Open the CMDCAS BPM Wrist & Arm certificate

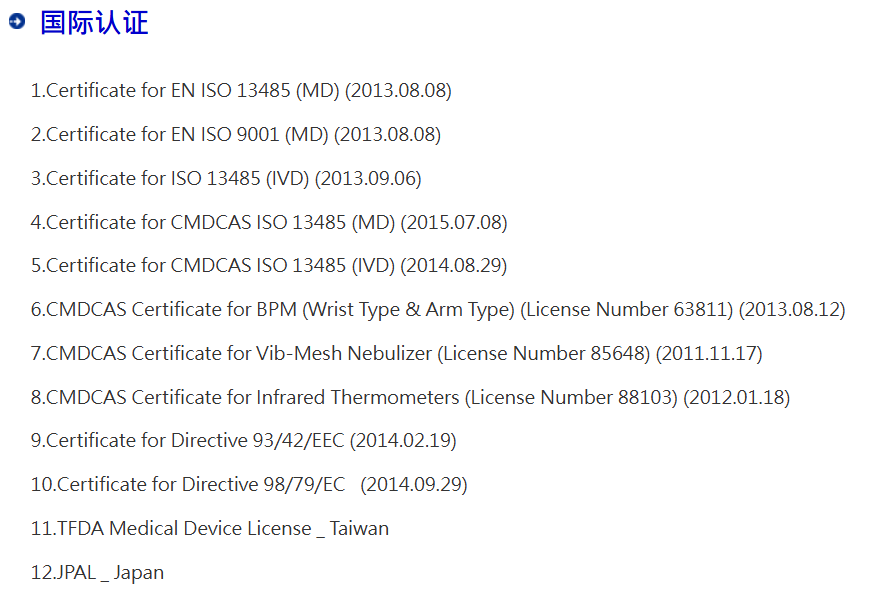pyautogui.click(x=438, y=309)
